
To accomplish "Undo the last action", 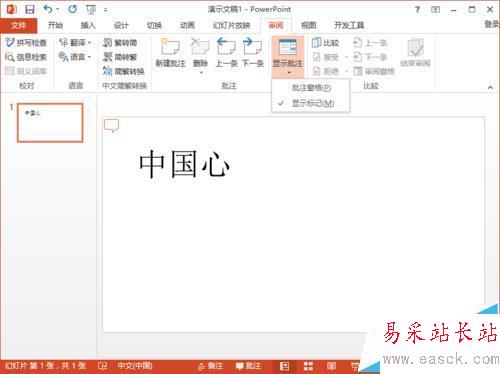I will click(48, 9).
